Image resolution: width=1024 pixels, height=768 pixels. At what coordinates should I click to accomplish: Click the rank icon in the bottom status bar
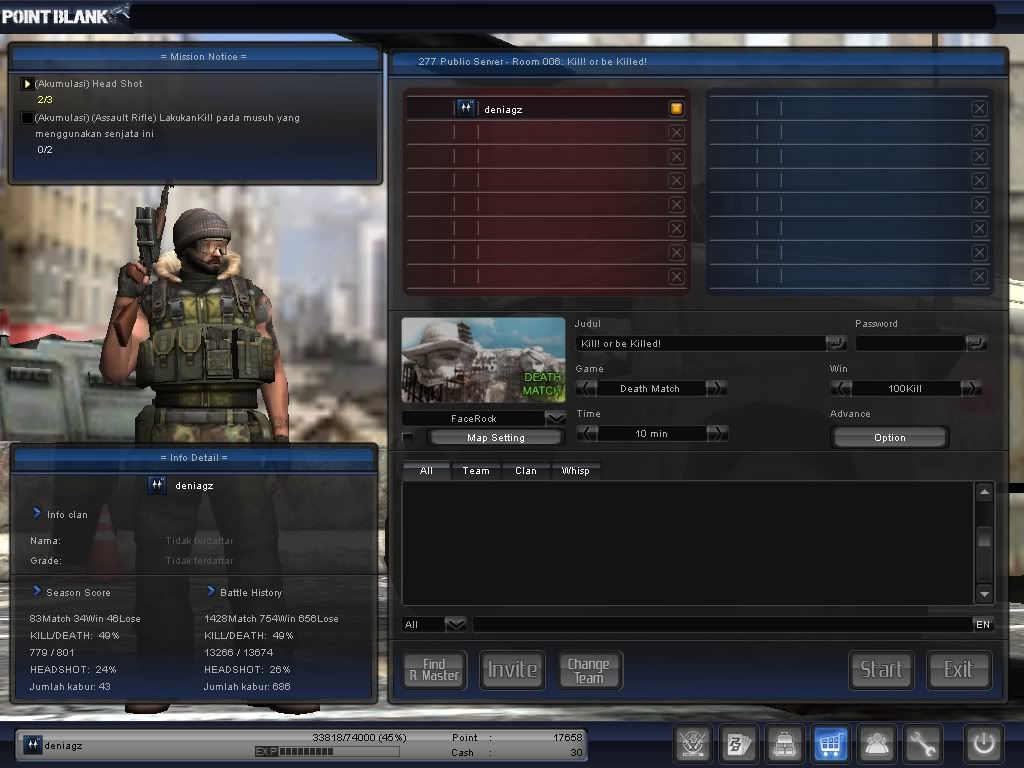[x=32, y=745]
